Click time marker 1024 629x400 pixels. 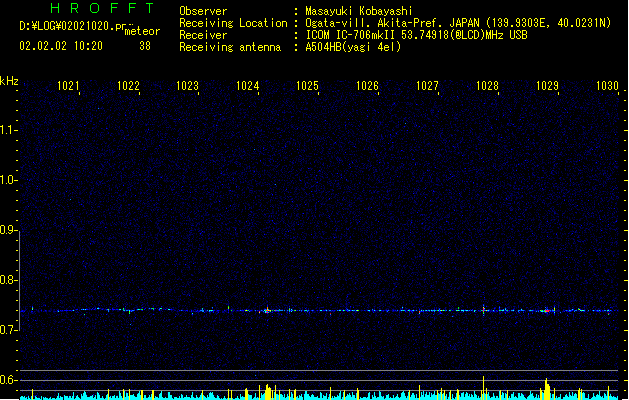[x=248, y=86]
